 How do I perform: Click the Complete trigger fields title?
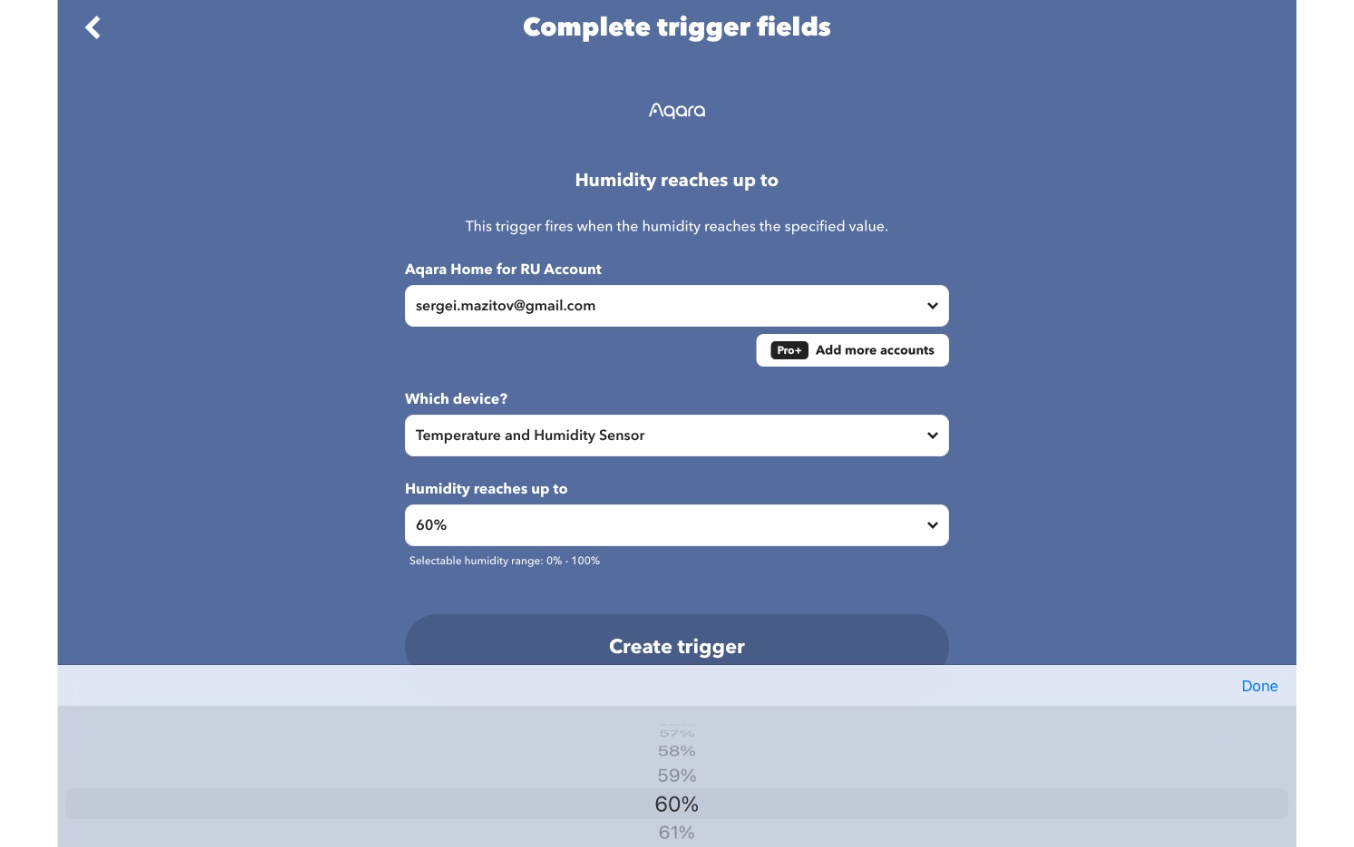click(x=677, y=27)
